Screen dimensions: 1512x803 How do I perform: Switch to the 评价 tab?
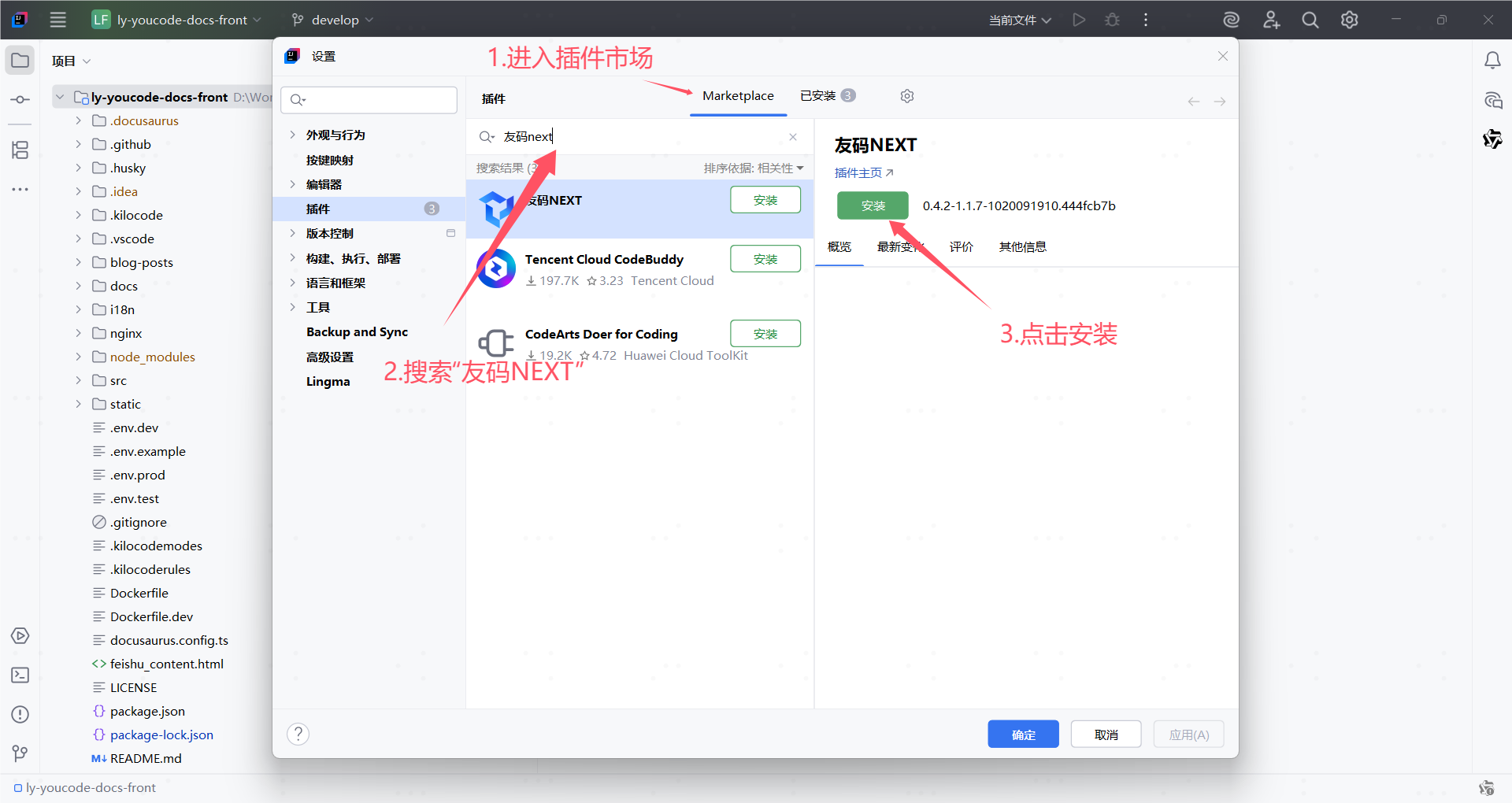961,247
